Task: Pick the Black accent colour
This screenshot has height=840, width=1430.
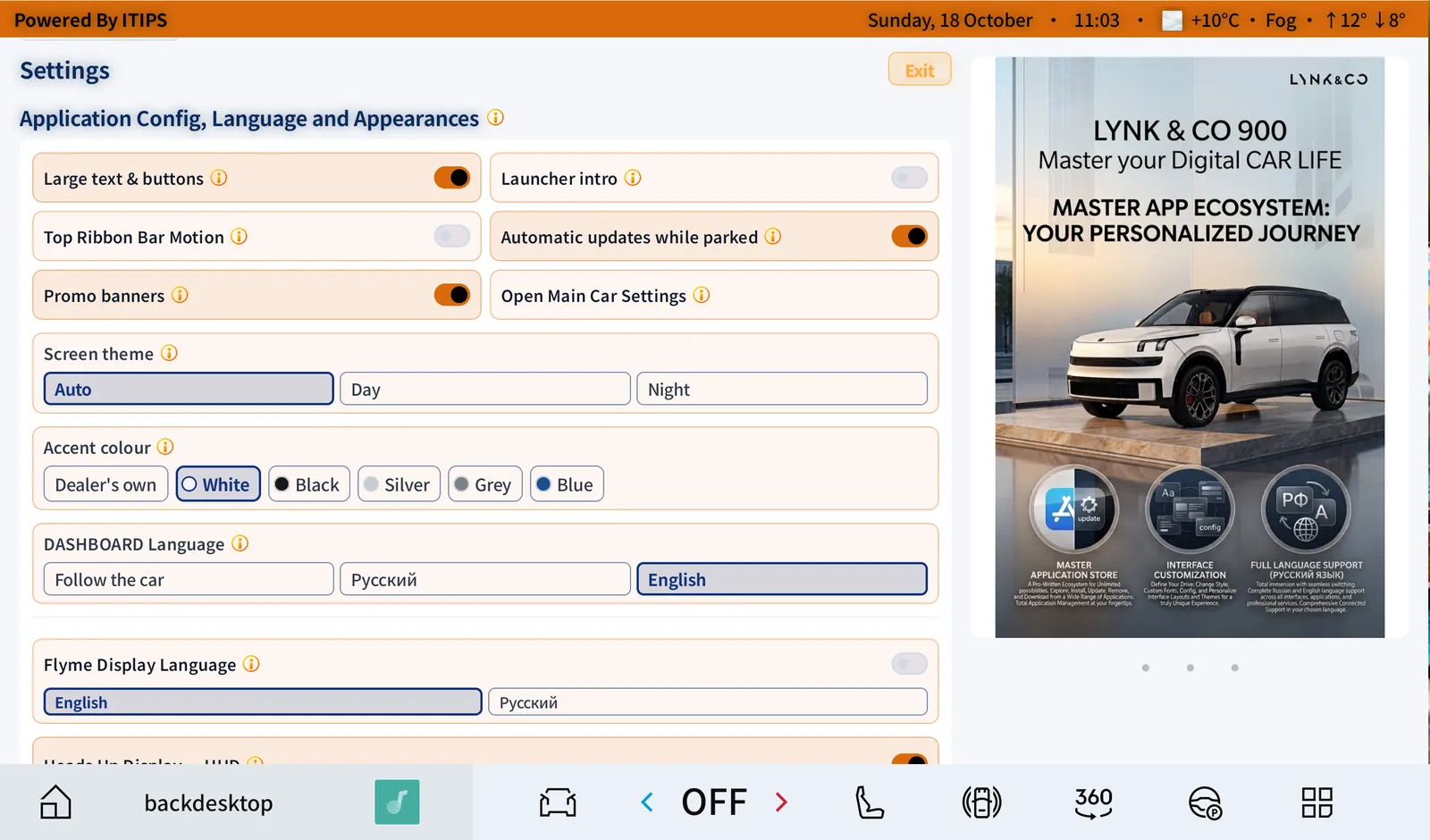Action: (x=308, y=484)
